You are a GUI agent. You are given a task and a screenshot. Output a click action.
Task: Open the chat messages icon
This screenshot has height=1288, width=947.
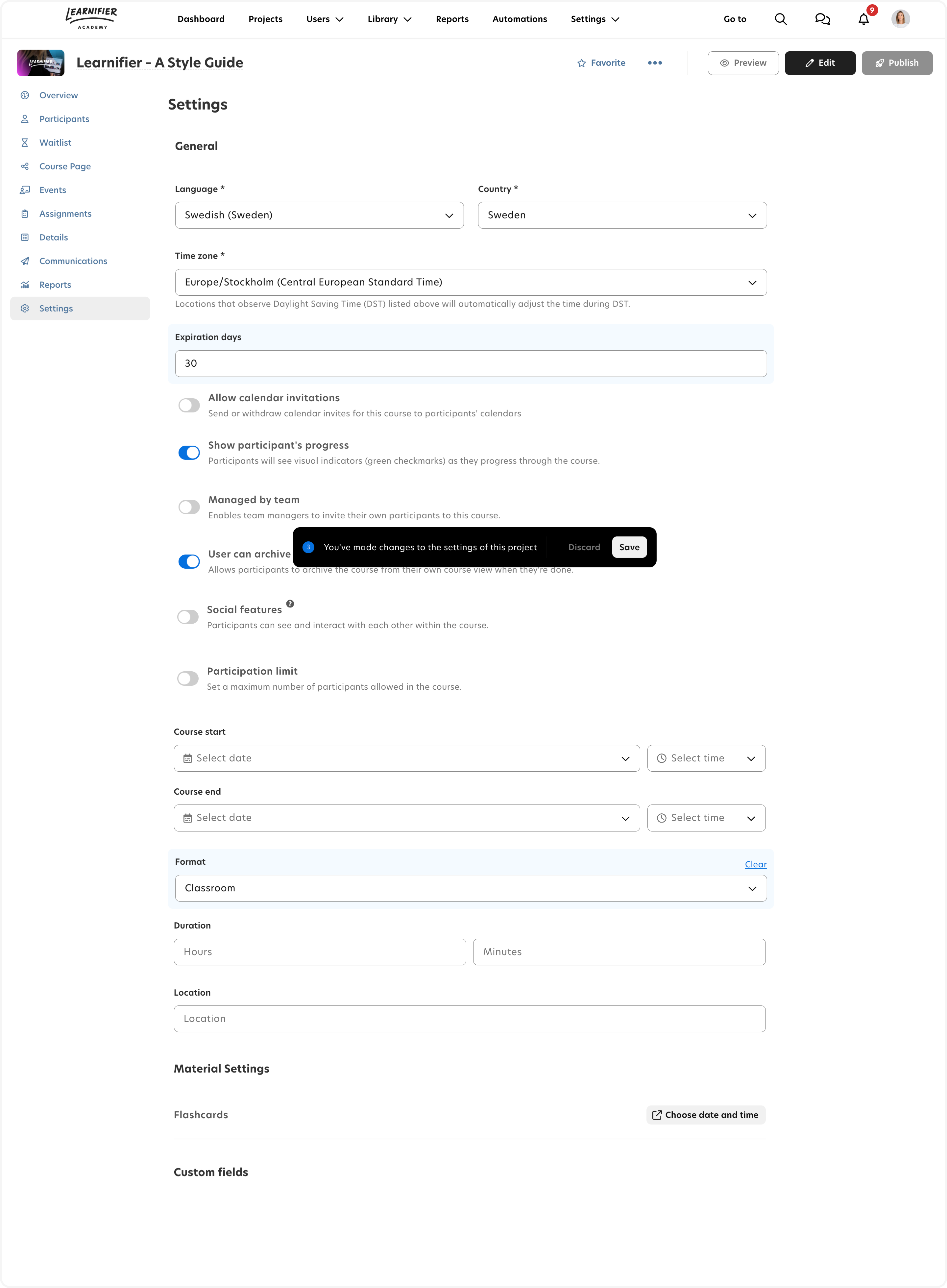822,19
